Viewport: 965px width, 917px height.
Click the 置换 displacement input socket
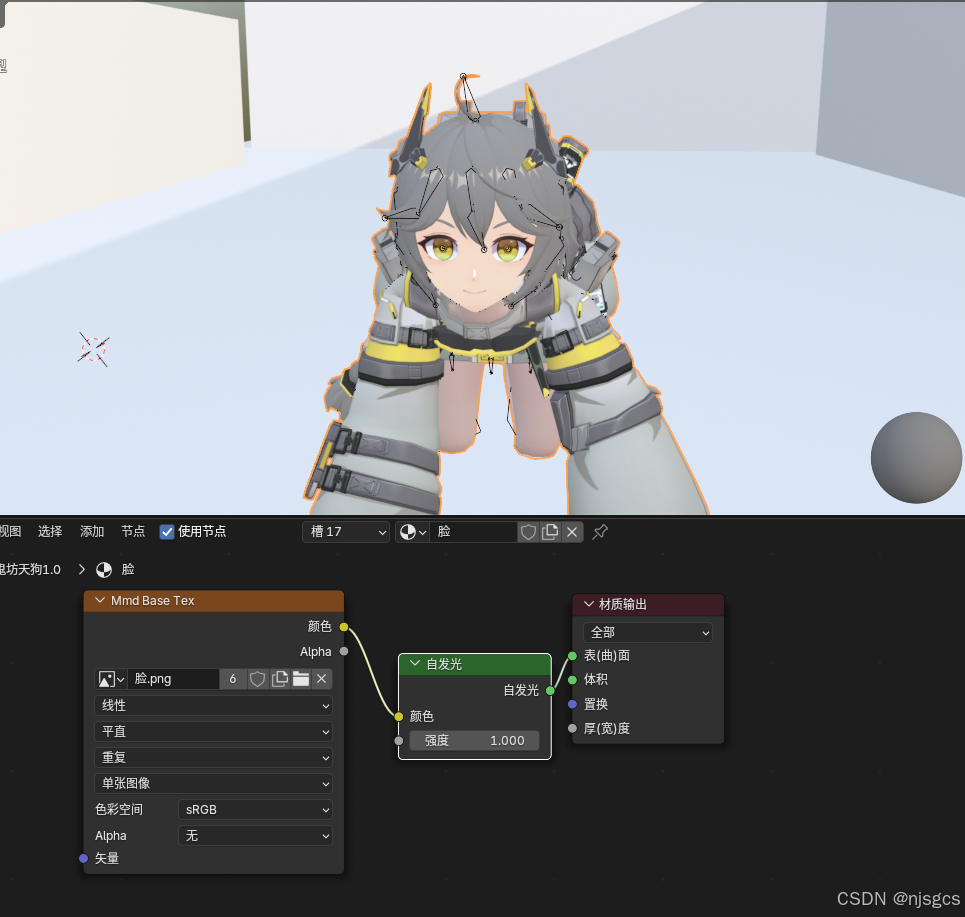point(572,704)
